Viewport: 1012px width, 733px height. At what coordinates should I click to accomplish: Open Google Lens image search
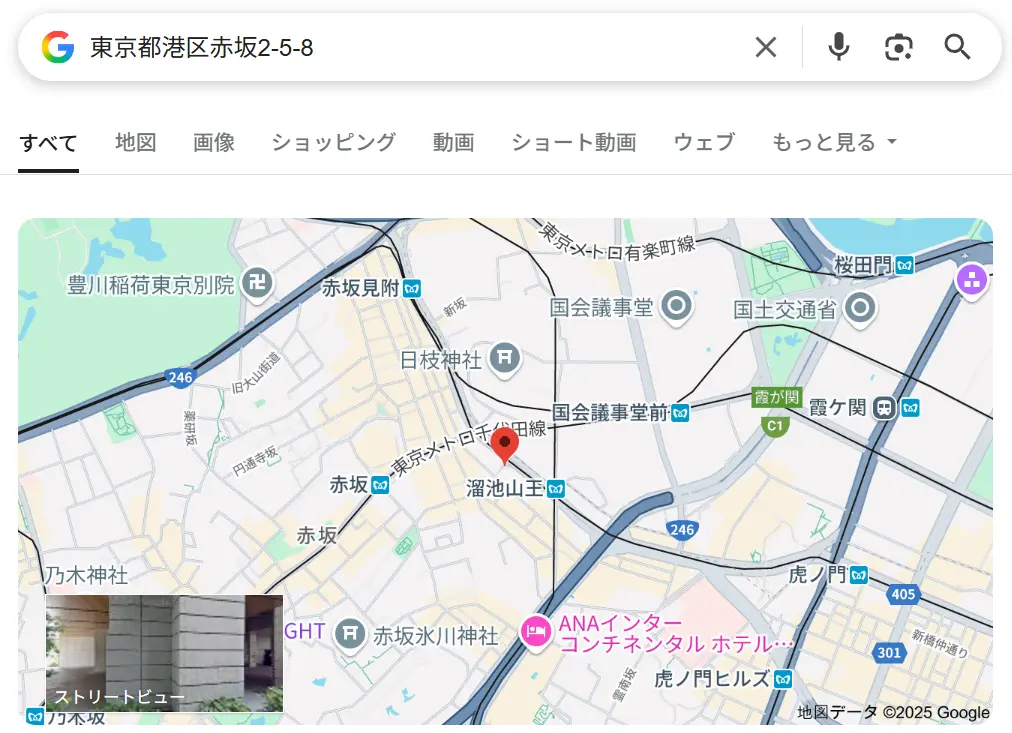pos(898,46)
